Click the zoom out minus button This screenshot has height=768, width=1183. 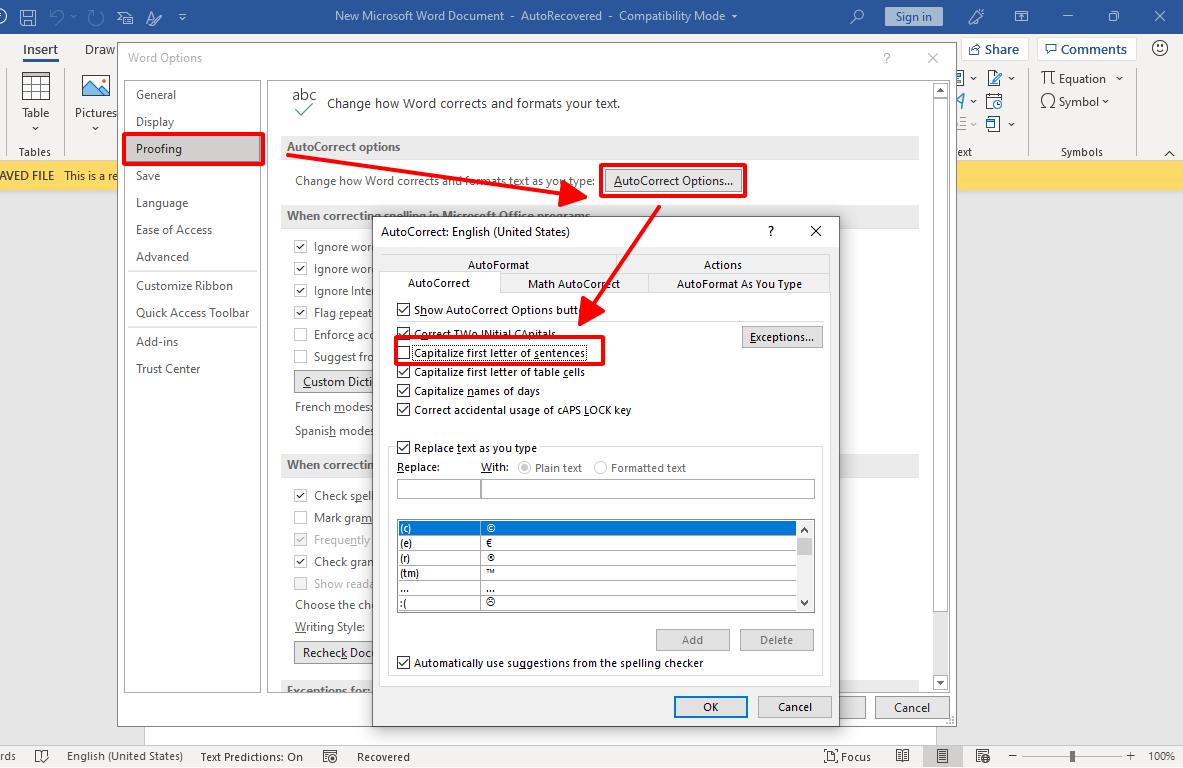[1012, 756]
